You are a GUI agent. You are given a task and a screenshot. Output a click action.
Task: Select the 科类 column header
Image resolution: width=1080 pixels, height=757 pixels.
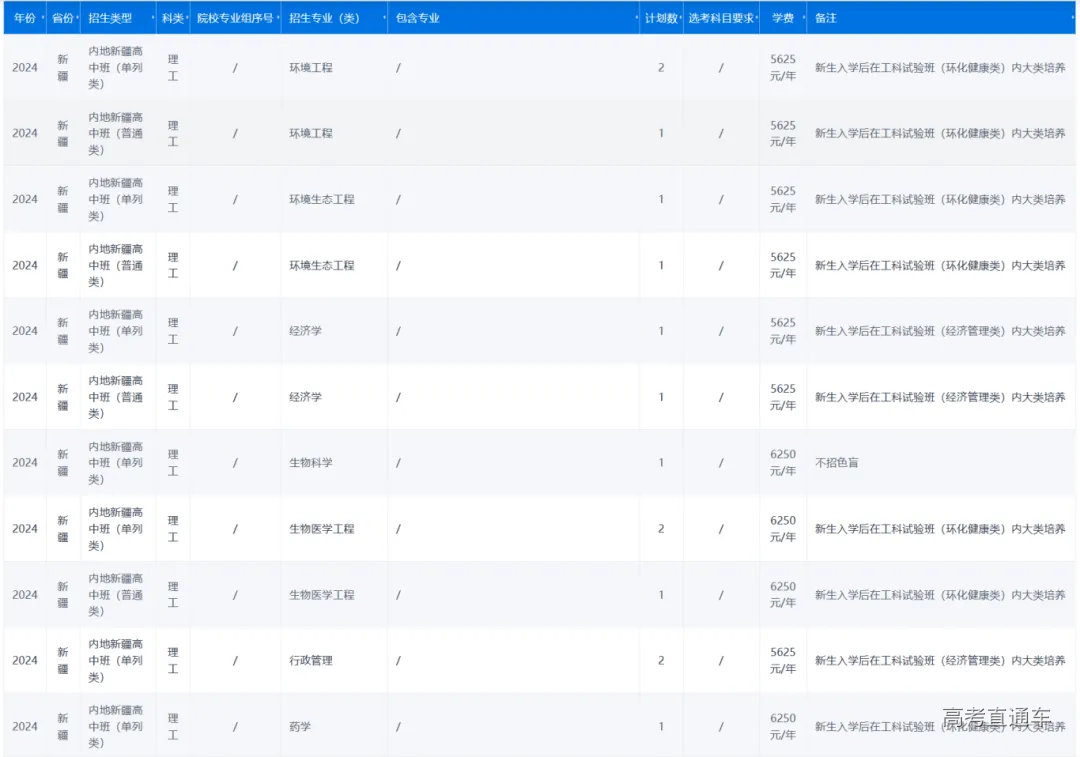[172, 18]
